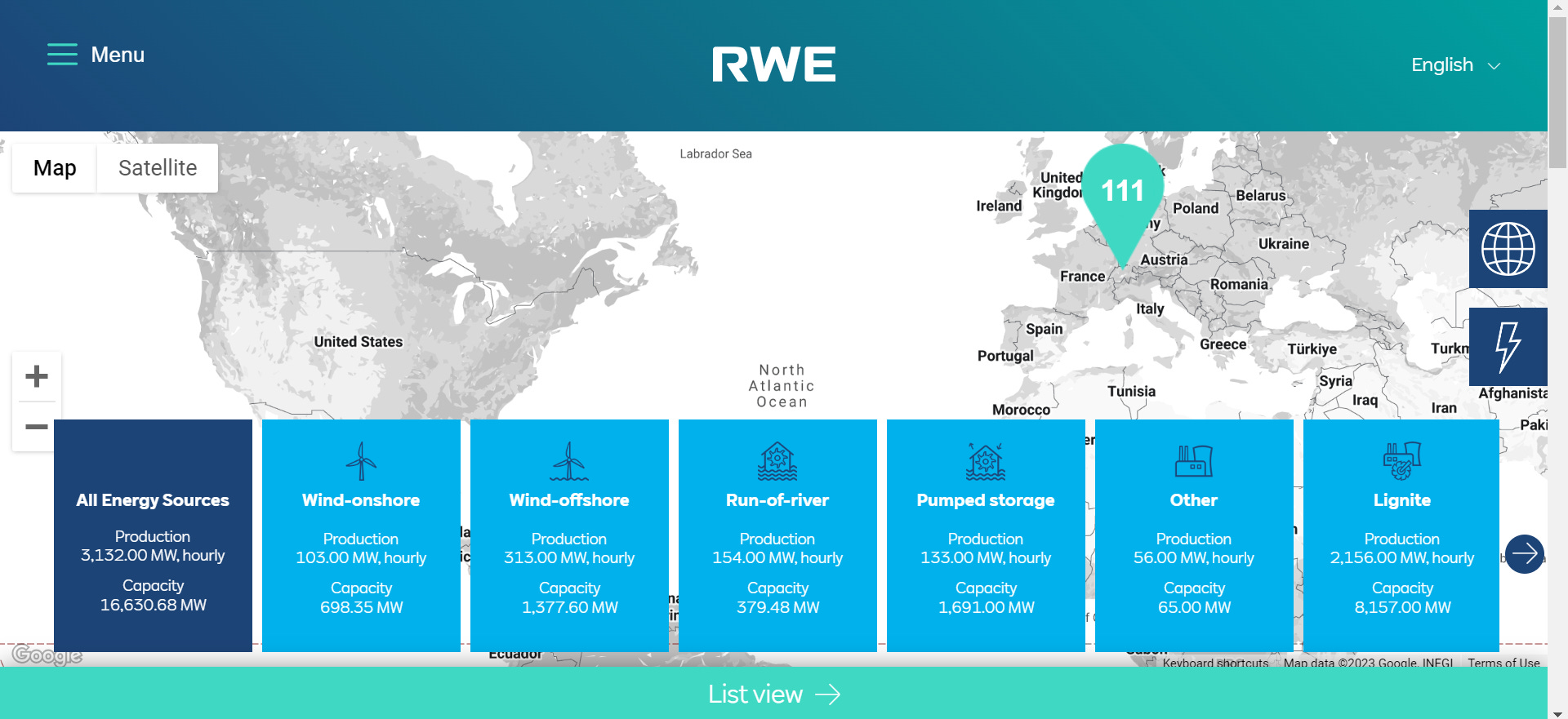Click 1,377.60 MW capacity value
Viewport: 1568px width, 719px height.
[570, 608]
